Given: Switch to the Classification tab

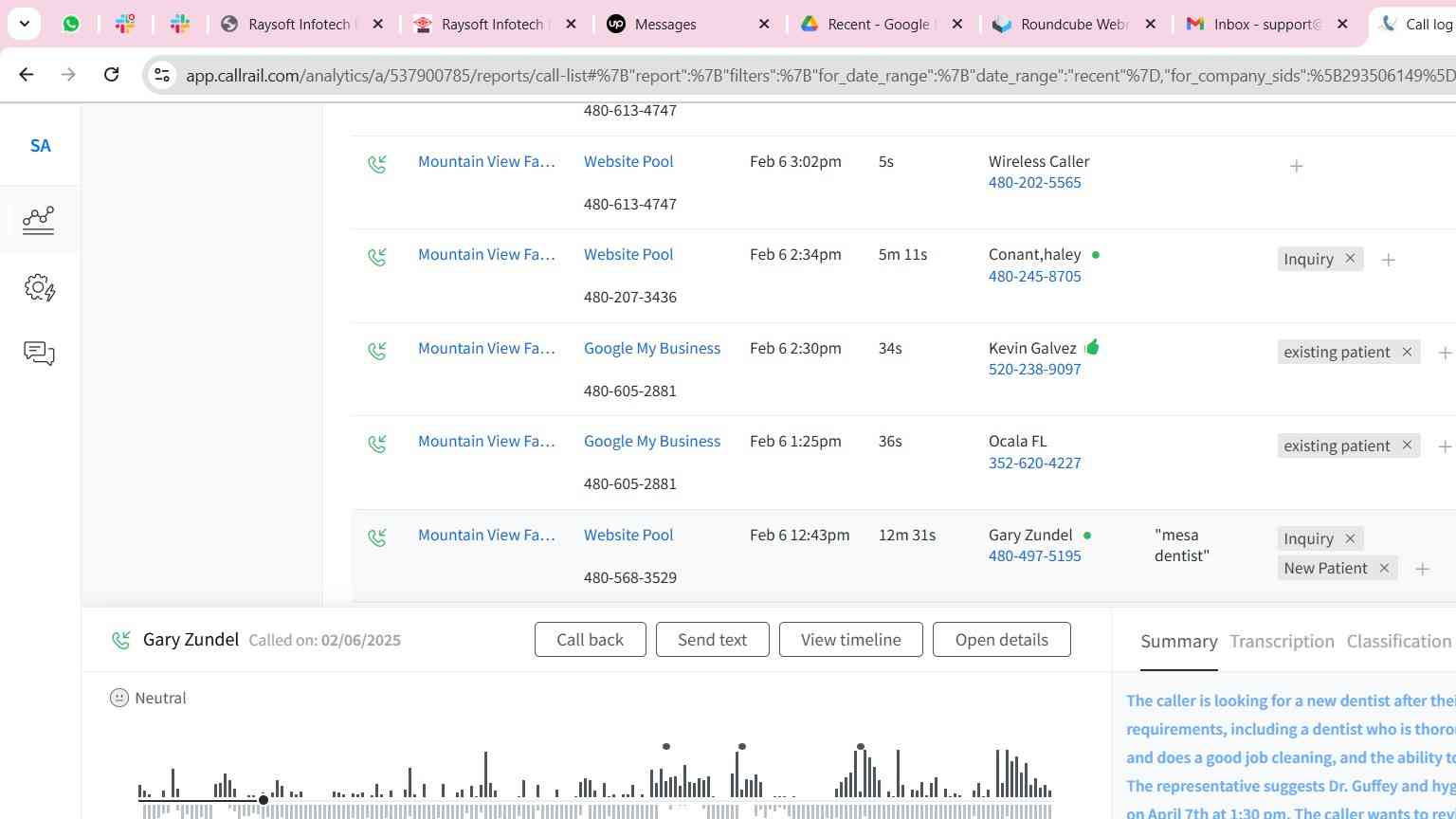Looking at the screenshot, I should [1398, 642].
